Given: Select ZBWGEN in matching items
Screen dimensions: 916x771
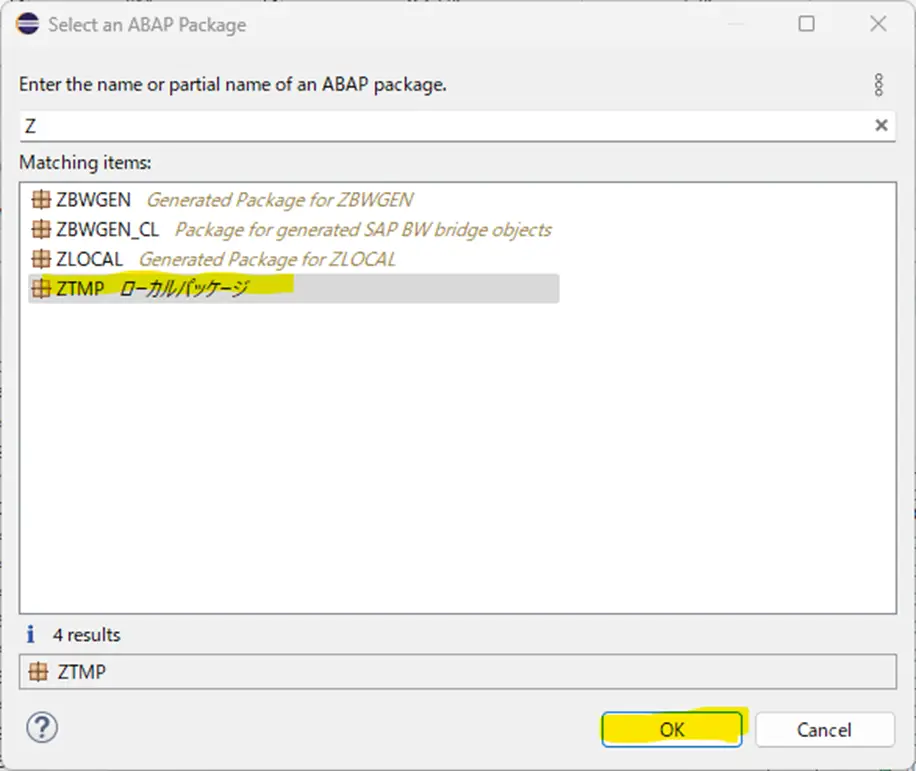Looking at the screenshot, I should pyautogui.click(x=223, y=200).
